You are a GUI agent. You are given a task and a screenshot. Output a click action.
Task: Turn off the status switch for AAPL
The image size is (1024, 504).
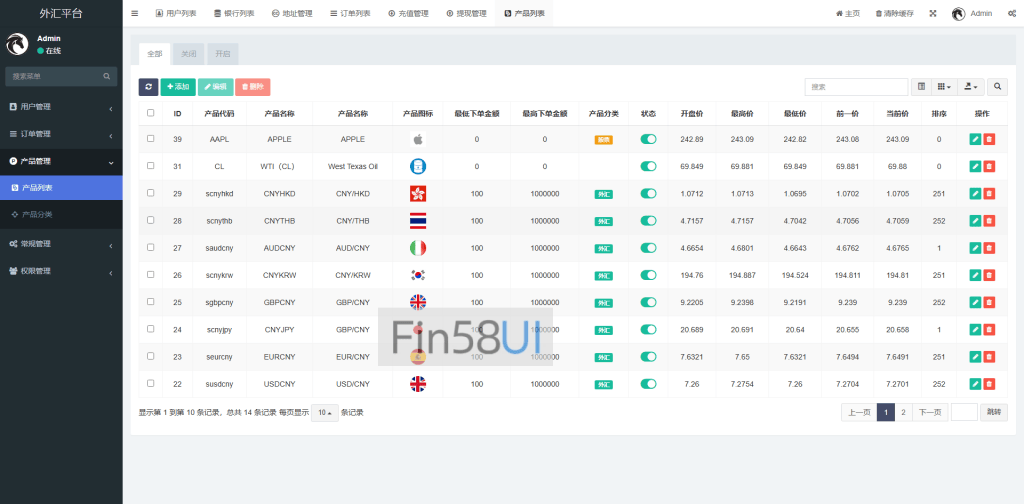click(x=648, y=140)
